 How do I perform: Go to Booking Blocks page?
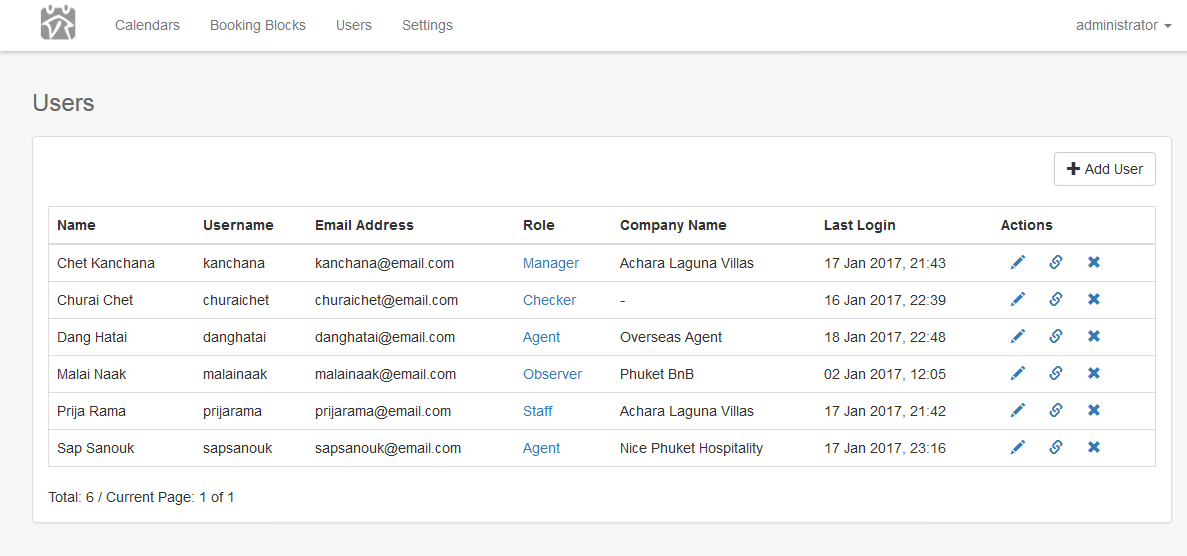(258, 25)
